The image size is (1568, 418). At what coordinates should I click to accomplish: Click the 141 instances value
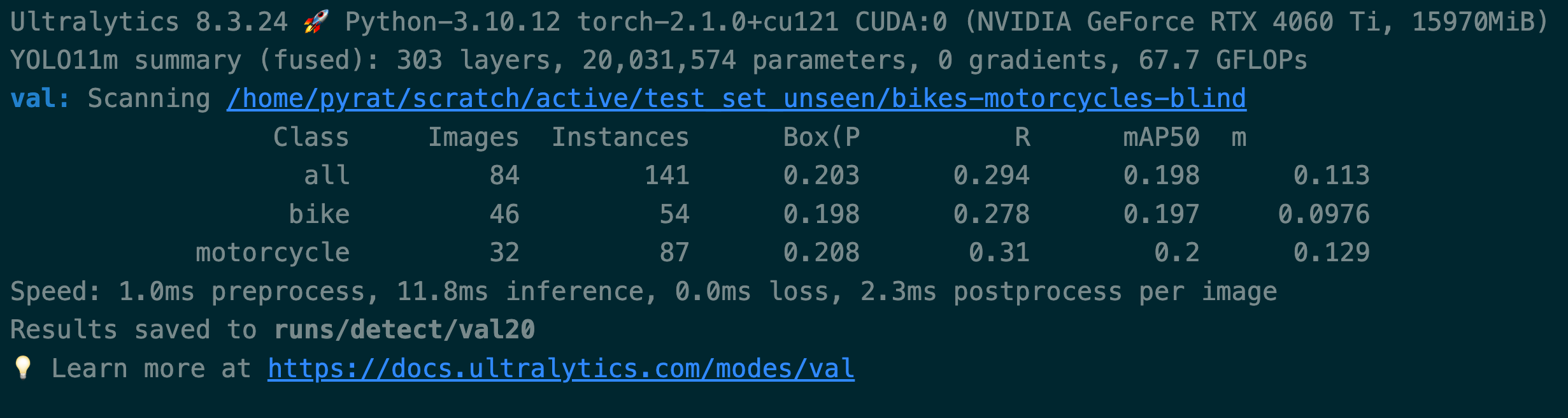click(667, 175)
